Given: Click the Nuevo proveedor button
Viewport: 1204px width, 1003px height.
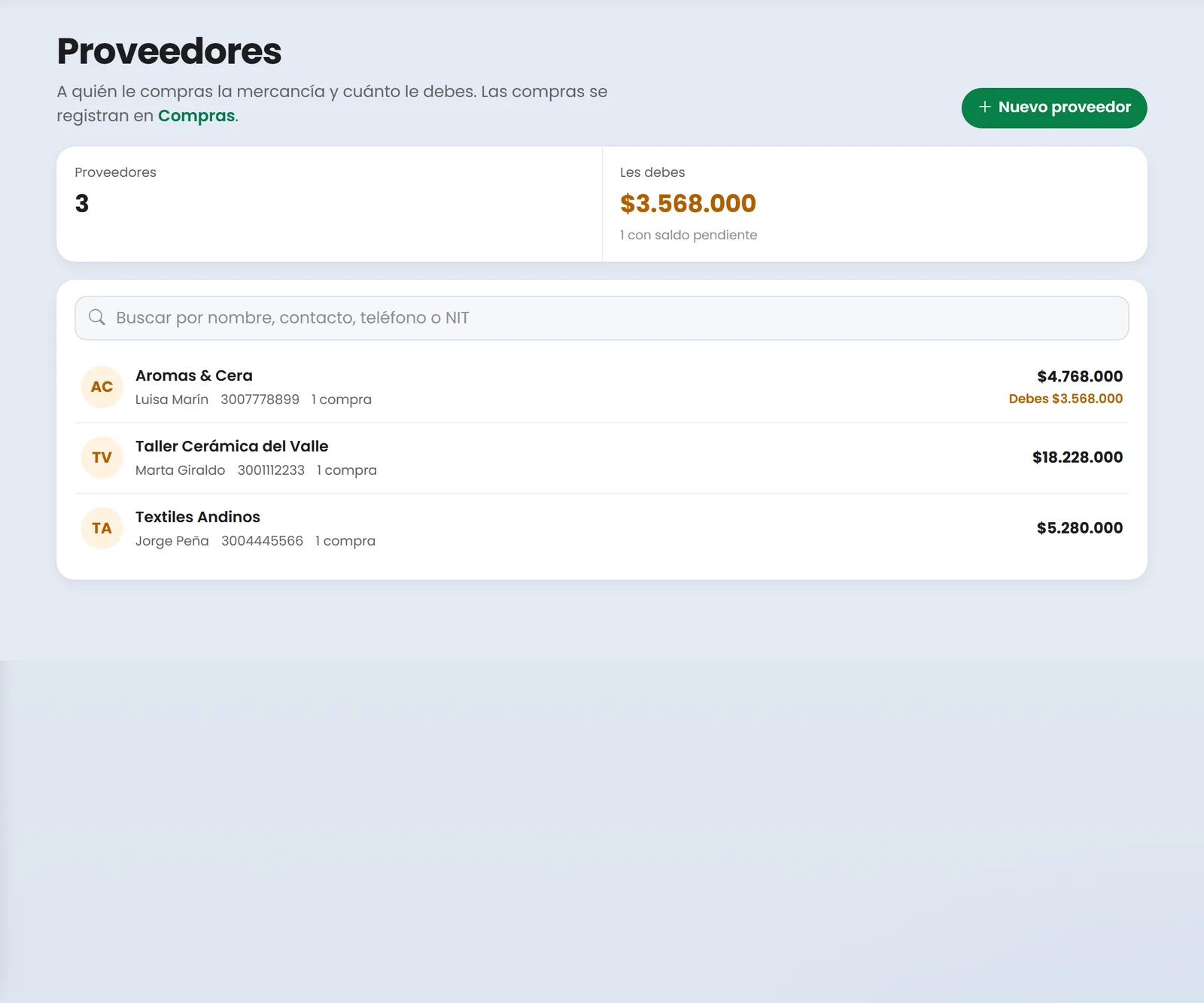Looking at the screenshot, I should click(1053, 108).
